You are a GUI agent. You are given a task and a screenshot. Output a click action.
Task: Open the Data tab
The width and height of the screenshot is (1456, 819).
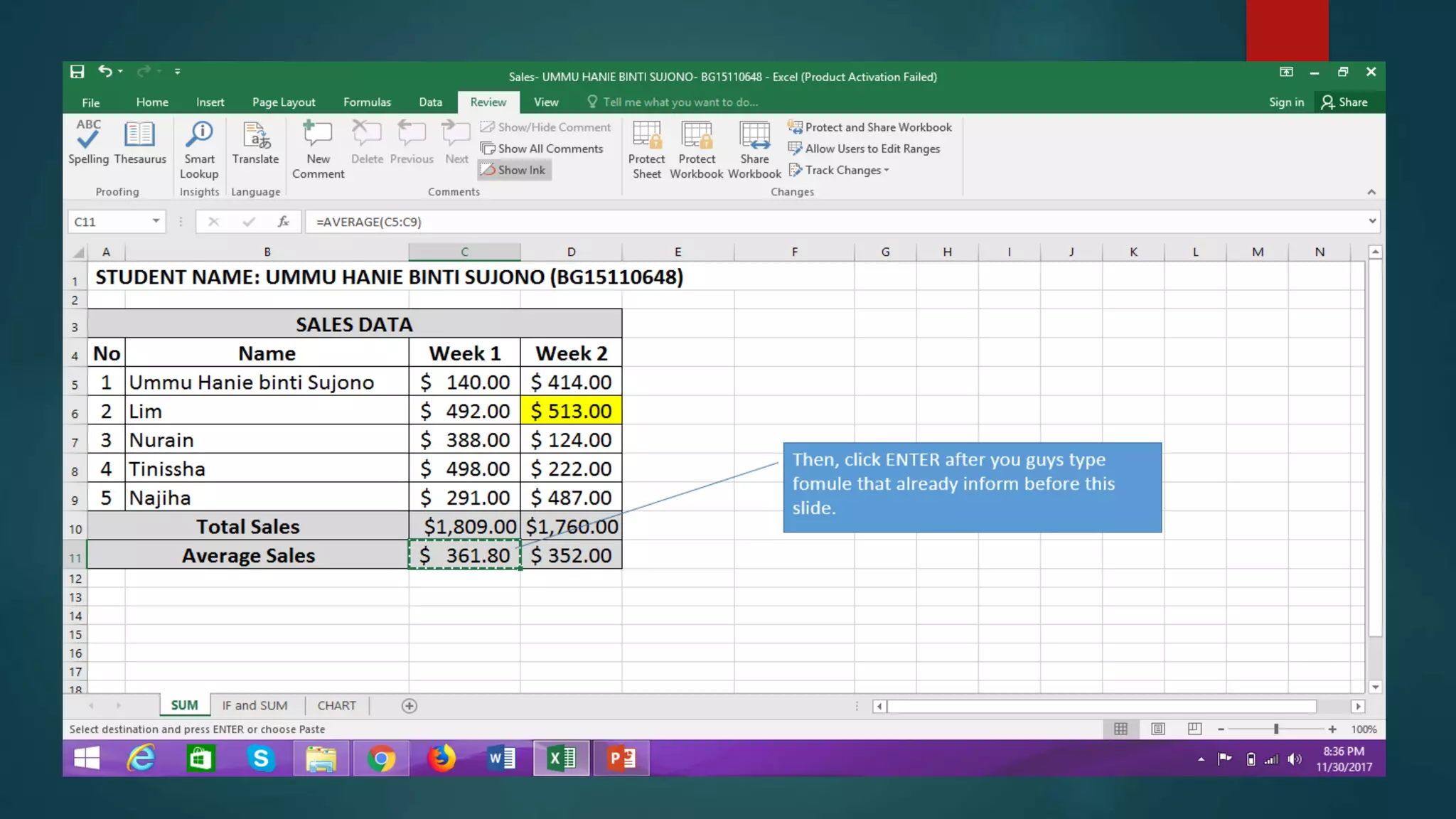tap(430, 102)
